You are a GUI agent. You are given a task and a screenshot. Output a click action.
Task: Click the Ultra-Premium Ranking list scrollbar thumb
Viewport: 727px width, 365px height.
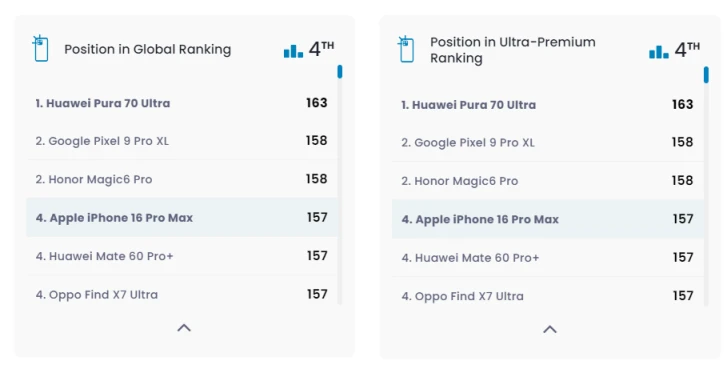706,75
